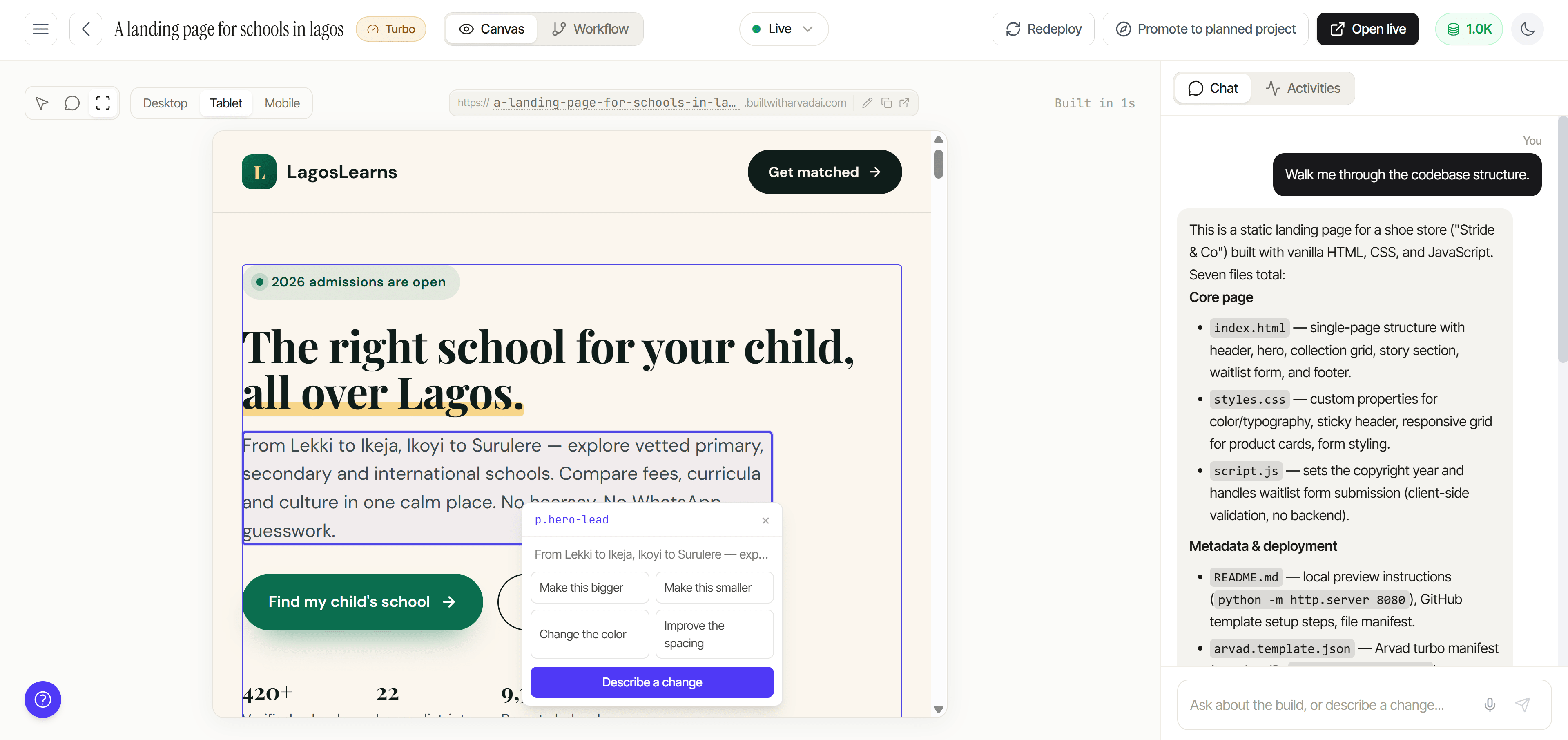Click the 'Built in 1s' label
Screen dimensions: 1568x740
[1095, 103]
